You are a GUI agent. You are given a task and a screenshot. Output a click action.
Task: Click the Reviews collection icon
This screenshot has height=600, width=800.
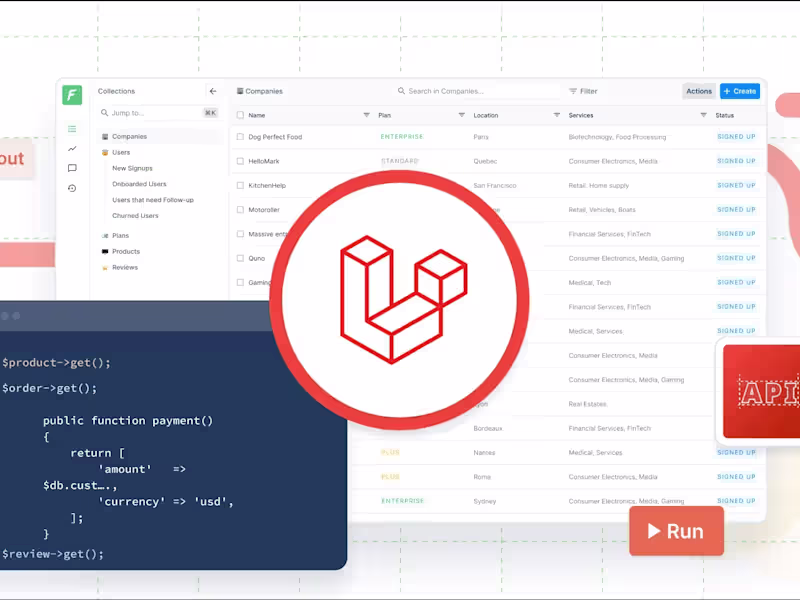point(104,267)
